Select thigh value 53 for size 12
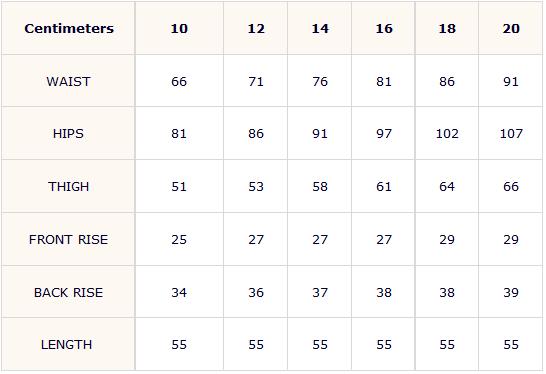 pos(256,187)
